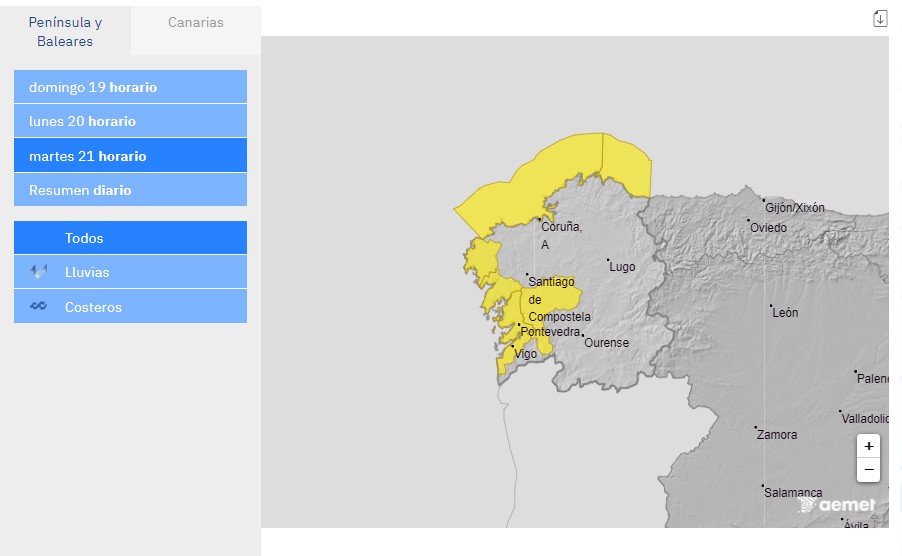
Task: Click the aemet logo on the map
Action: [838, 505]
